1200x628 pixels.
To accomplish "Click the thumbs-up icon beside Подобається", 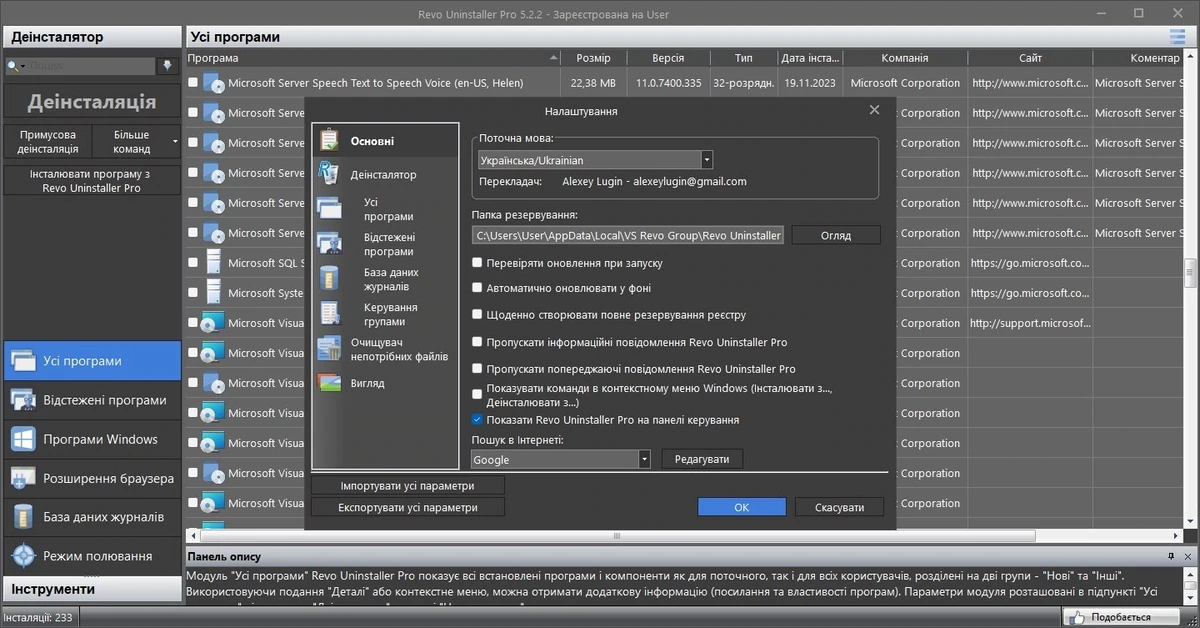I will (x=1077, y=618).
